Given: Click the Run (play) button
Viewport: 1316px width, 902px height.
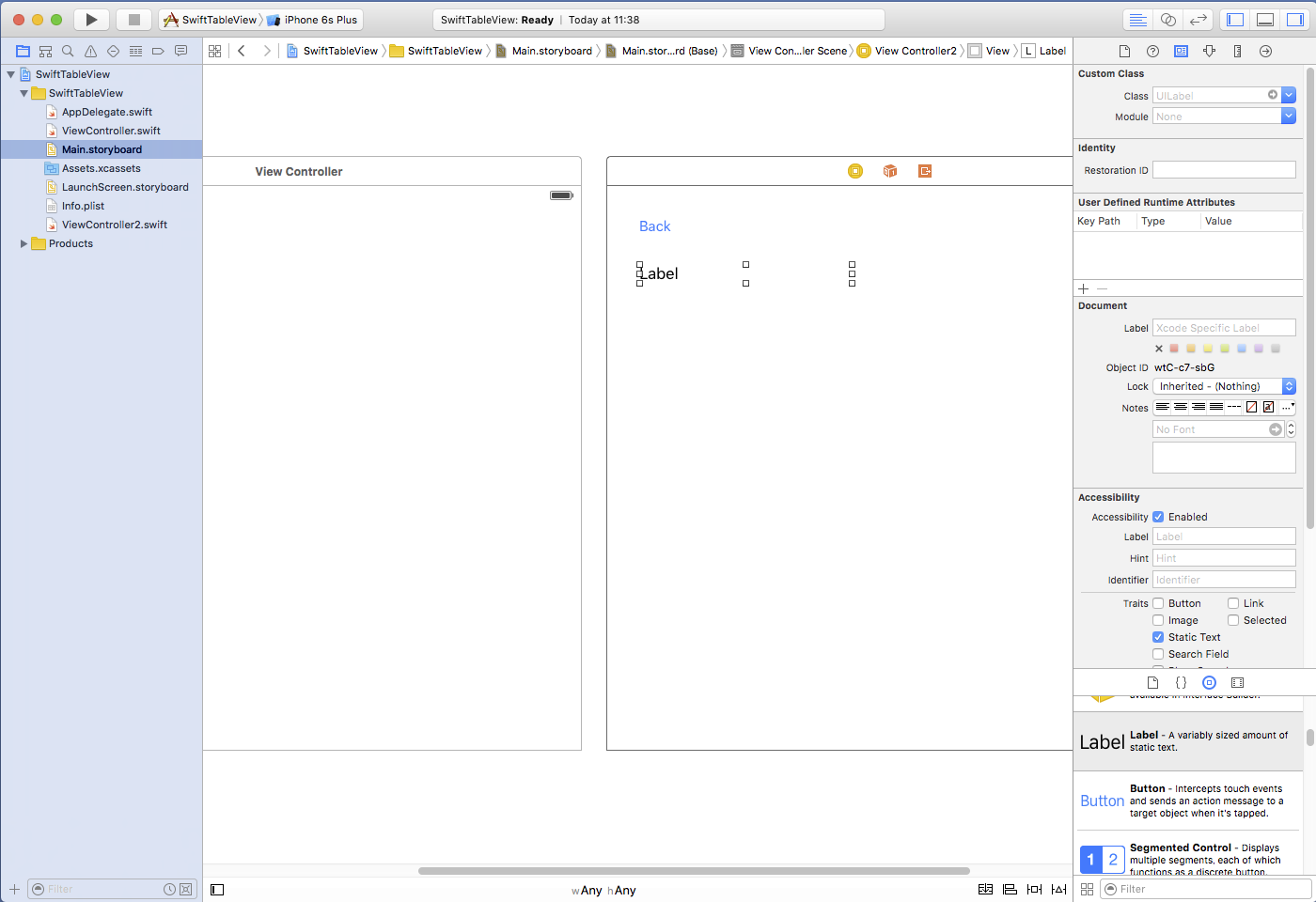Looking at the screenshot, I should (91, 20).
